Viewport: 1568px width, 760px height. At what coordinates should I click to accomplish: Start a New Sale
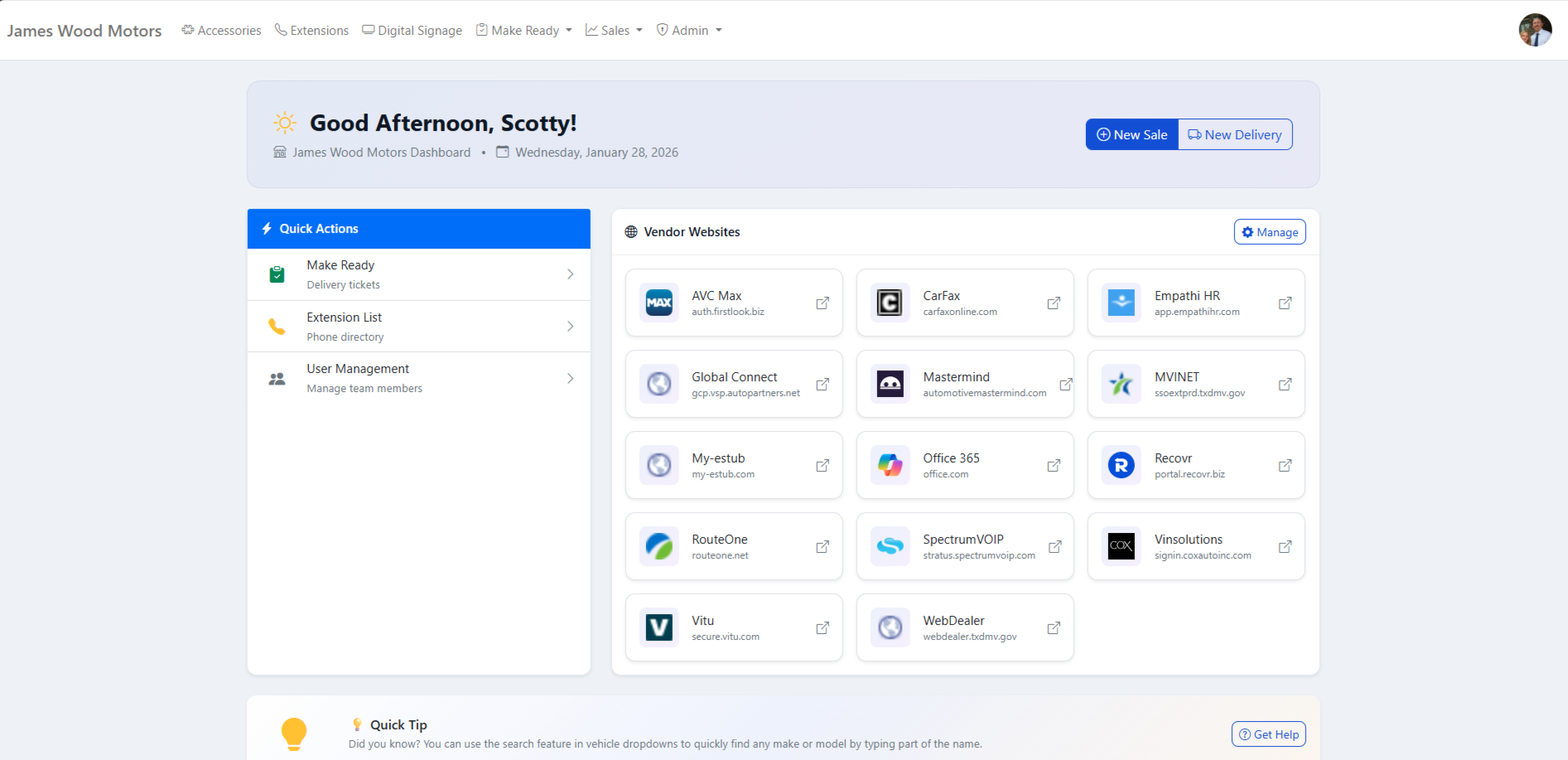[x=1131, y=133]
